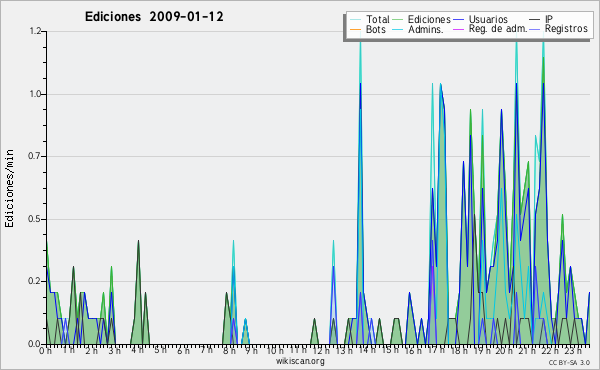Click the green Ediciones legend line swatch

tap(398, 20)
